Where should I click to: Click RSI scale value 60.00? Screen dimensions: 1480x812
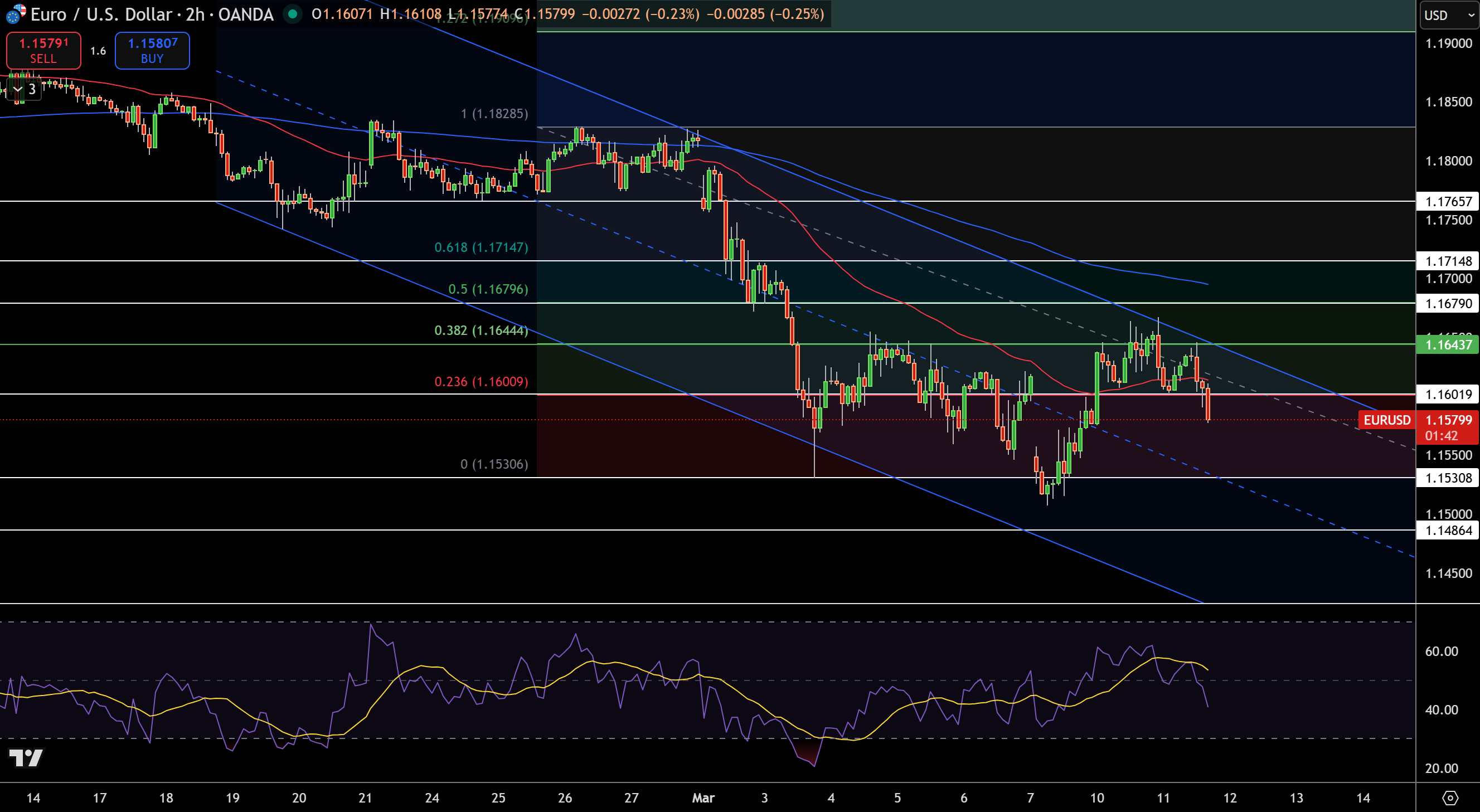[1441, 651]
